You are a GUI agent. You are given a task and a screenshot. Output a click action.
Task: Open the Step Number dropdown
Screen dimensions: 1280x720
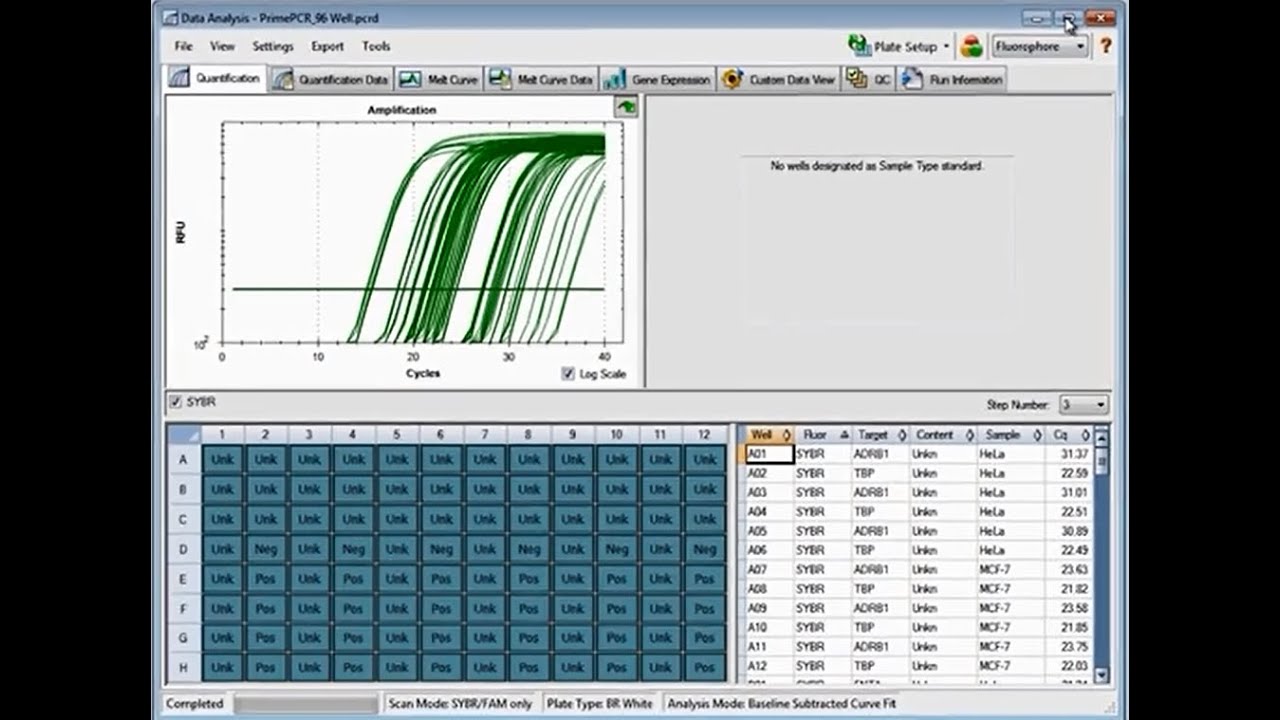[1083, 405]
